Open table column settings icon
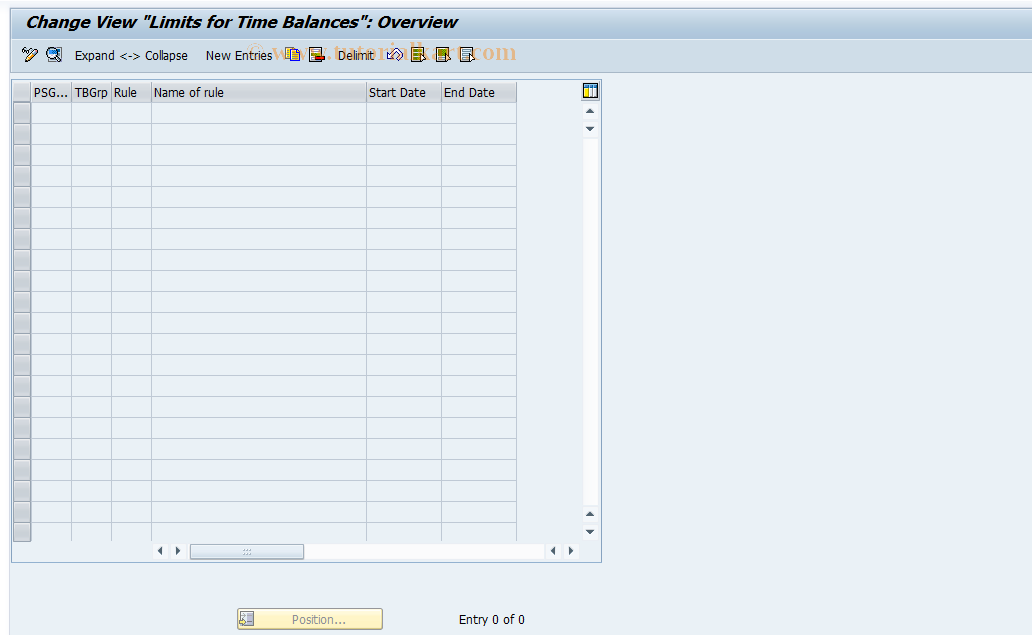The width and height of the screenshot is (1032, 635). [x=590, y=91]
